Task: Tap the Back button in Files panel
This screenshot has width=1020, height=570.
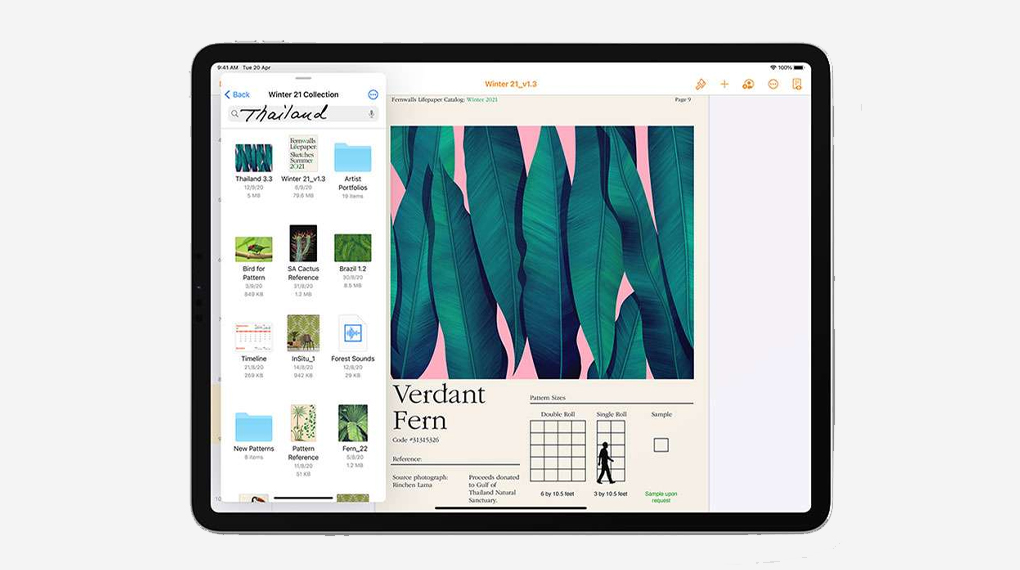Action: pyautogui.click(x=237, y=94)
